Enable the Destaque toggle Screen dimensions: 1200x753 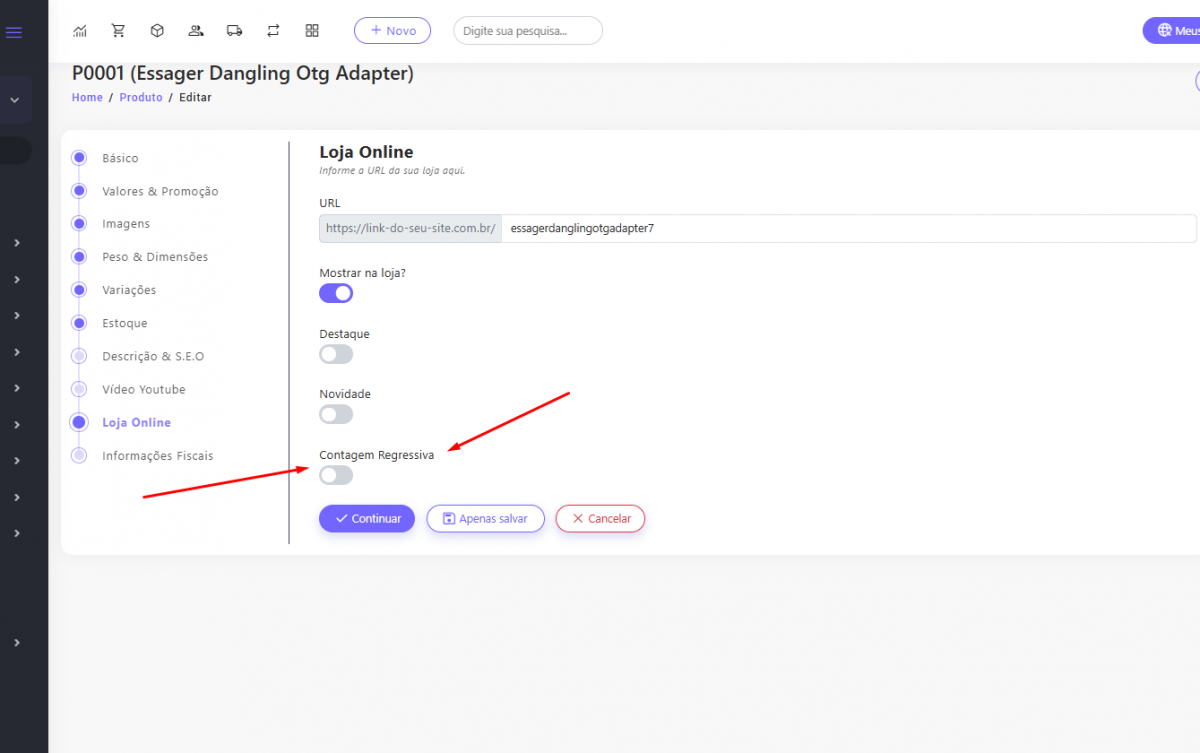(x=336, y=354)
